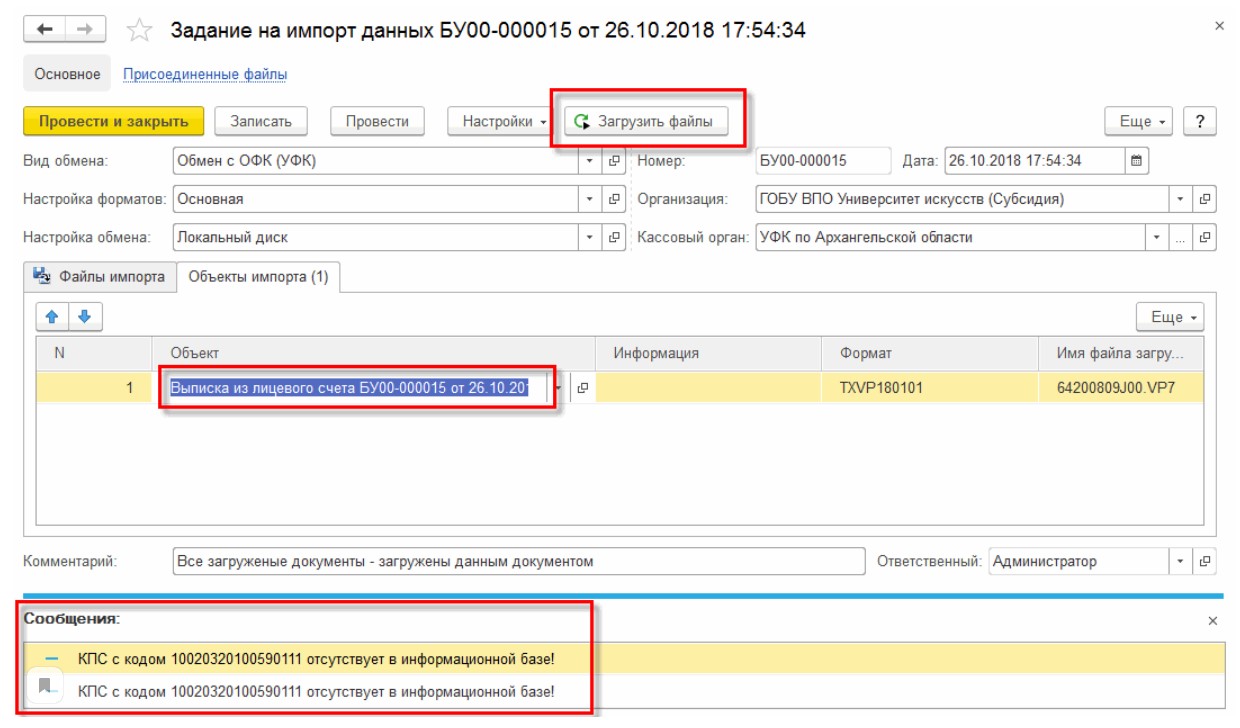Open the Основное section
This screenshot has width=1240, height=728.
[67, 74]
